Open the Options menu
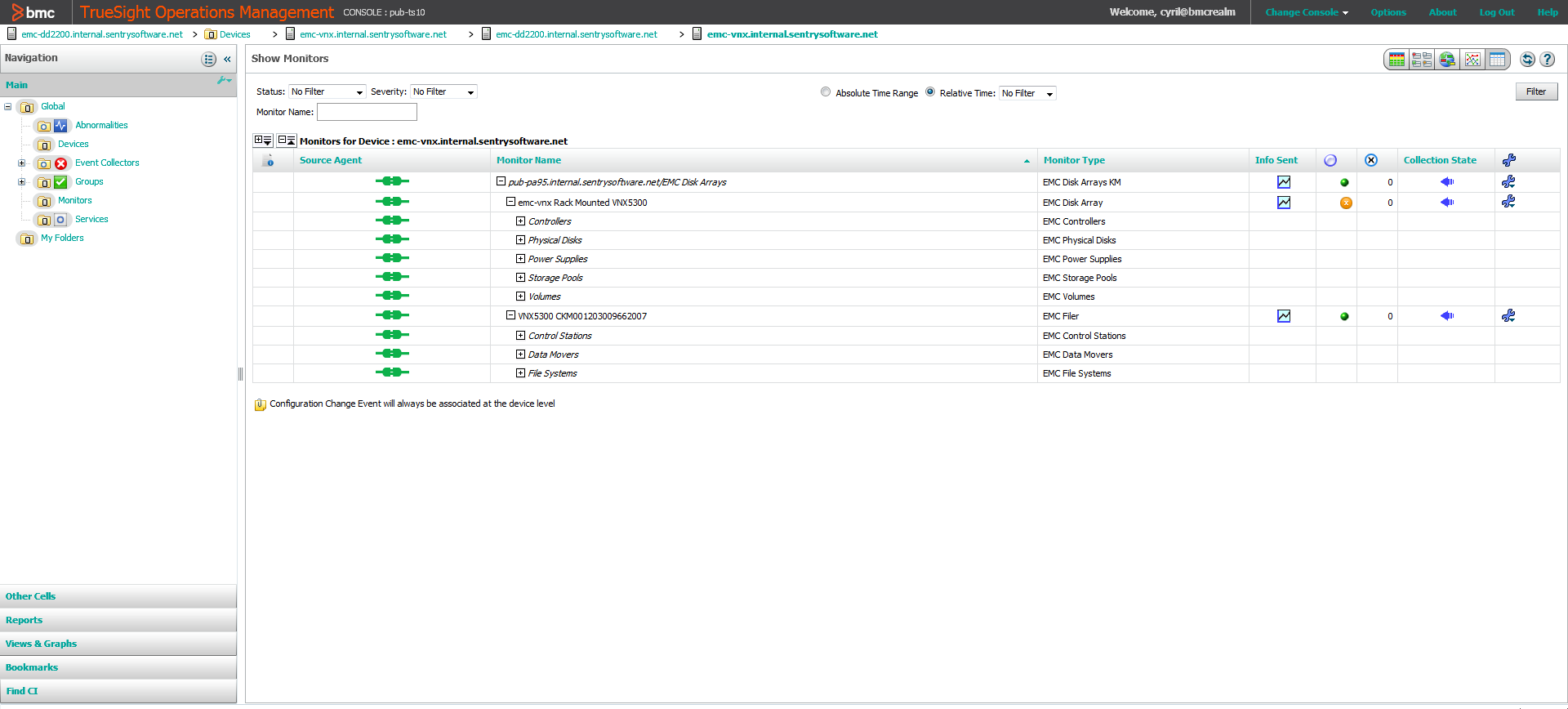Viewport: 1568px width, 709px height. point(1388,12)
